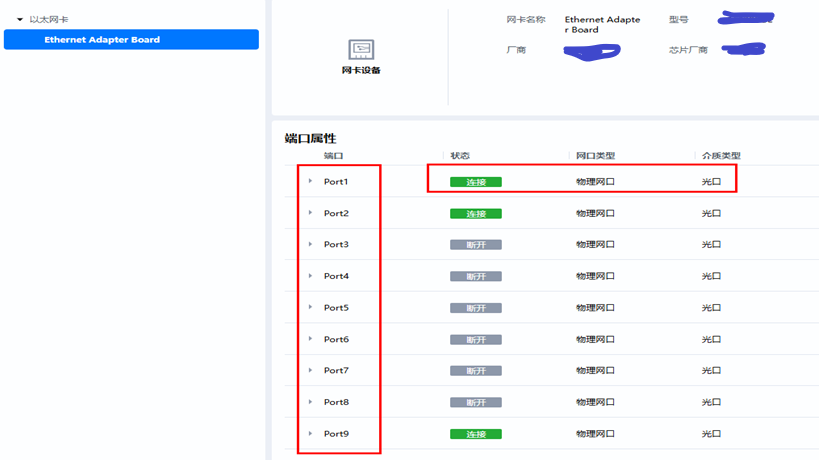Click the 网口类型 column header
This screenshot has width=826, height=462.
point(595,156)
